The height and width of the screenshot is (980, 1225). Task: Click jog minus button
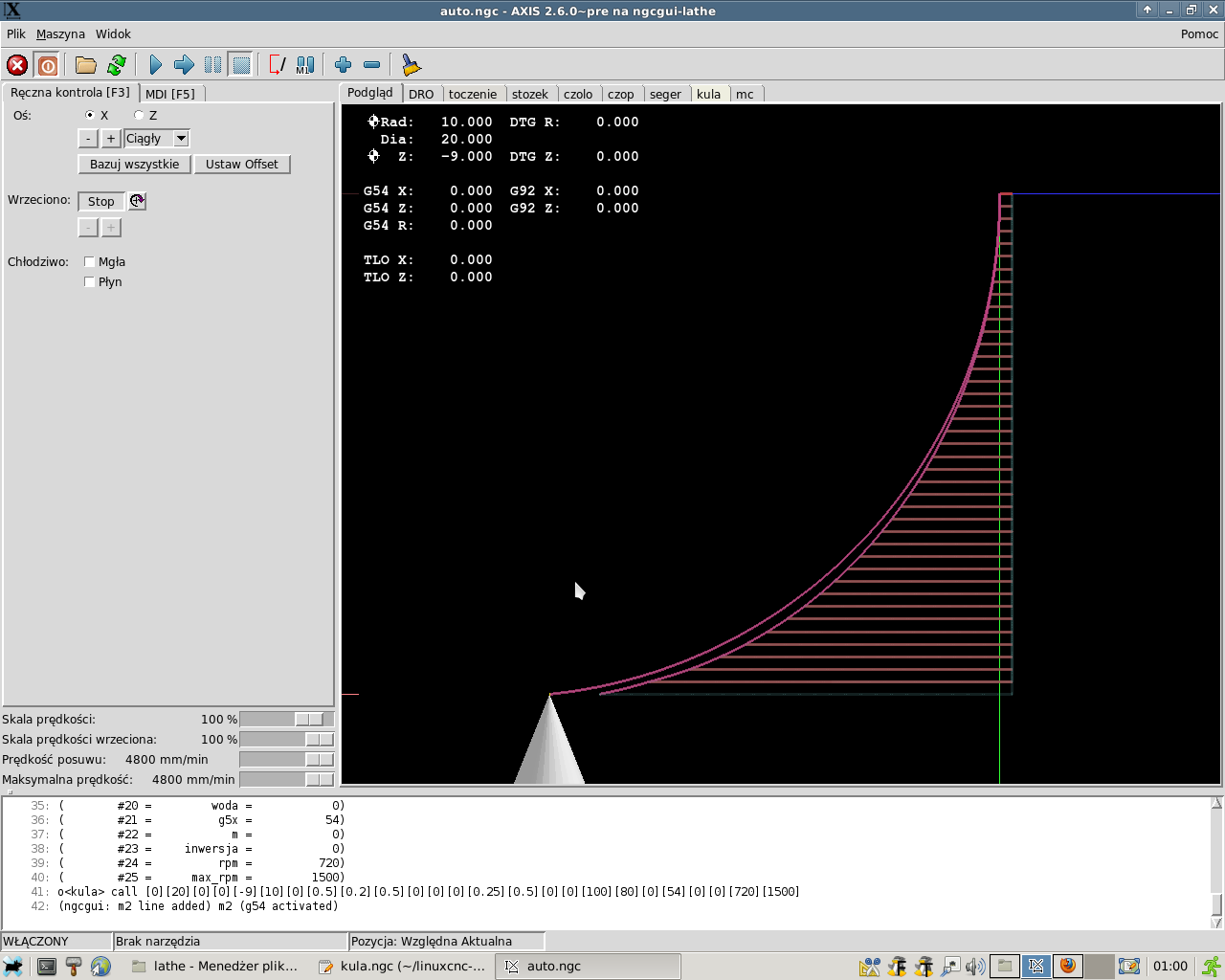pos(88,139)
